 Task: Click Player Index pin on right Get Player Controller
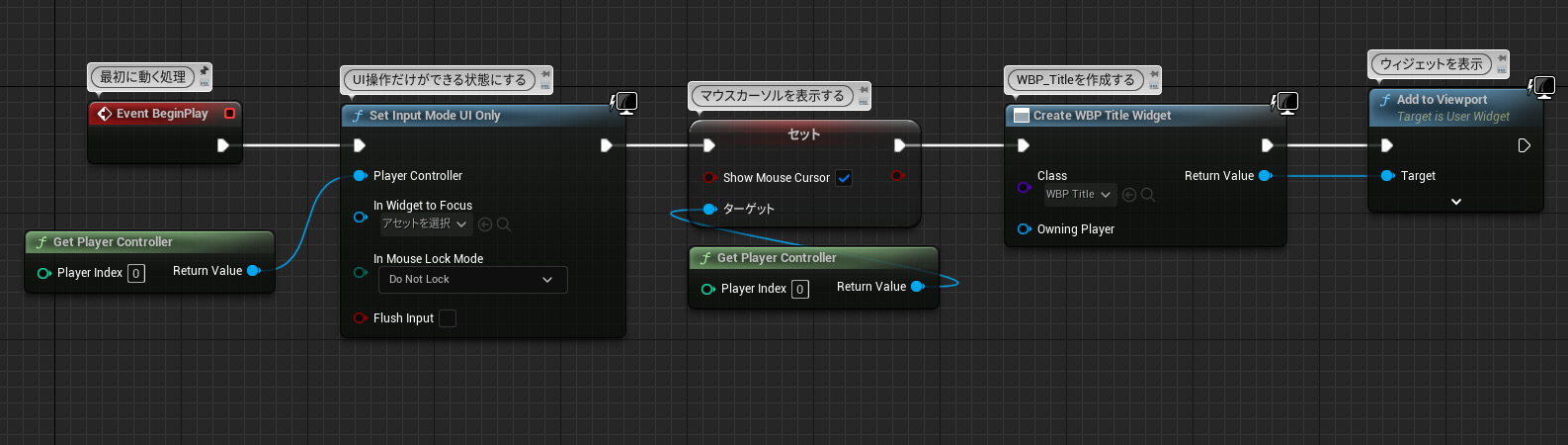pyautogui.click(x=707, y=289)
